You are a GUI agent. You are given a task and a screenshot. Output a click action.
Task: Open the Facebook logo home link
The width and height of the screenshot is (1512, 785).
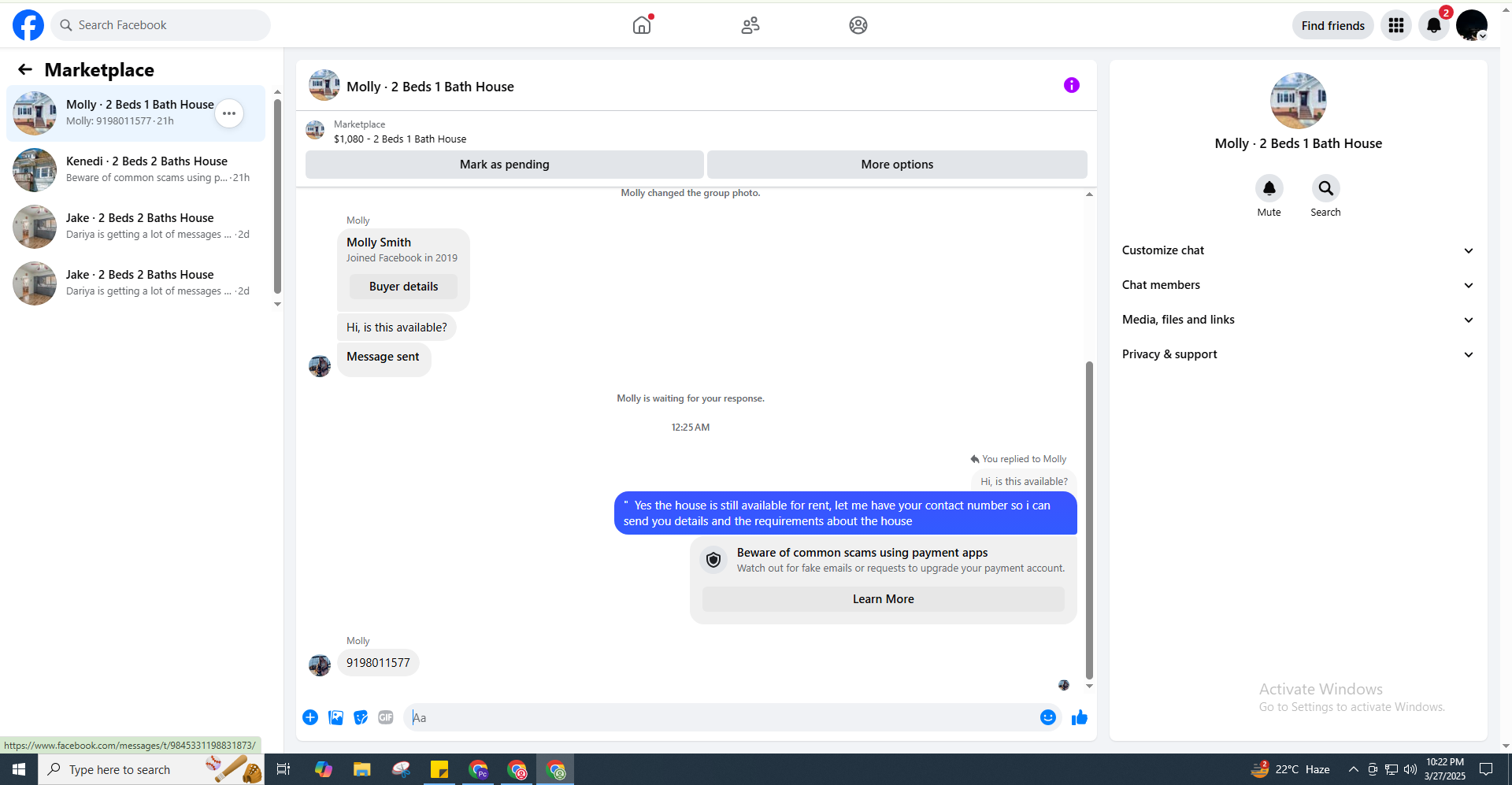28,25
